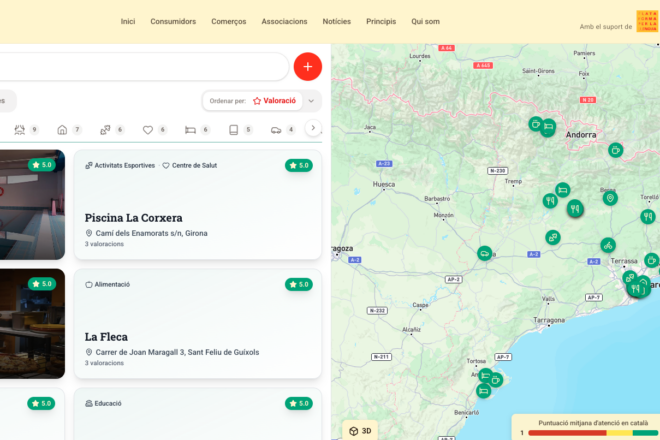This screenshot has width=660, height=440.
Task: Open the Comerços menu item
Action: pyautogui.click(x=229, y=21)
